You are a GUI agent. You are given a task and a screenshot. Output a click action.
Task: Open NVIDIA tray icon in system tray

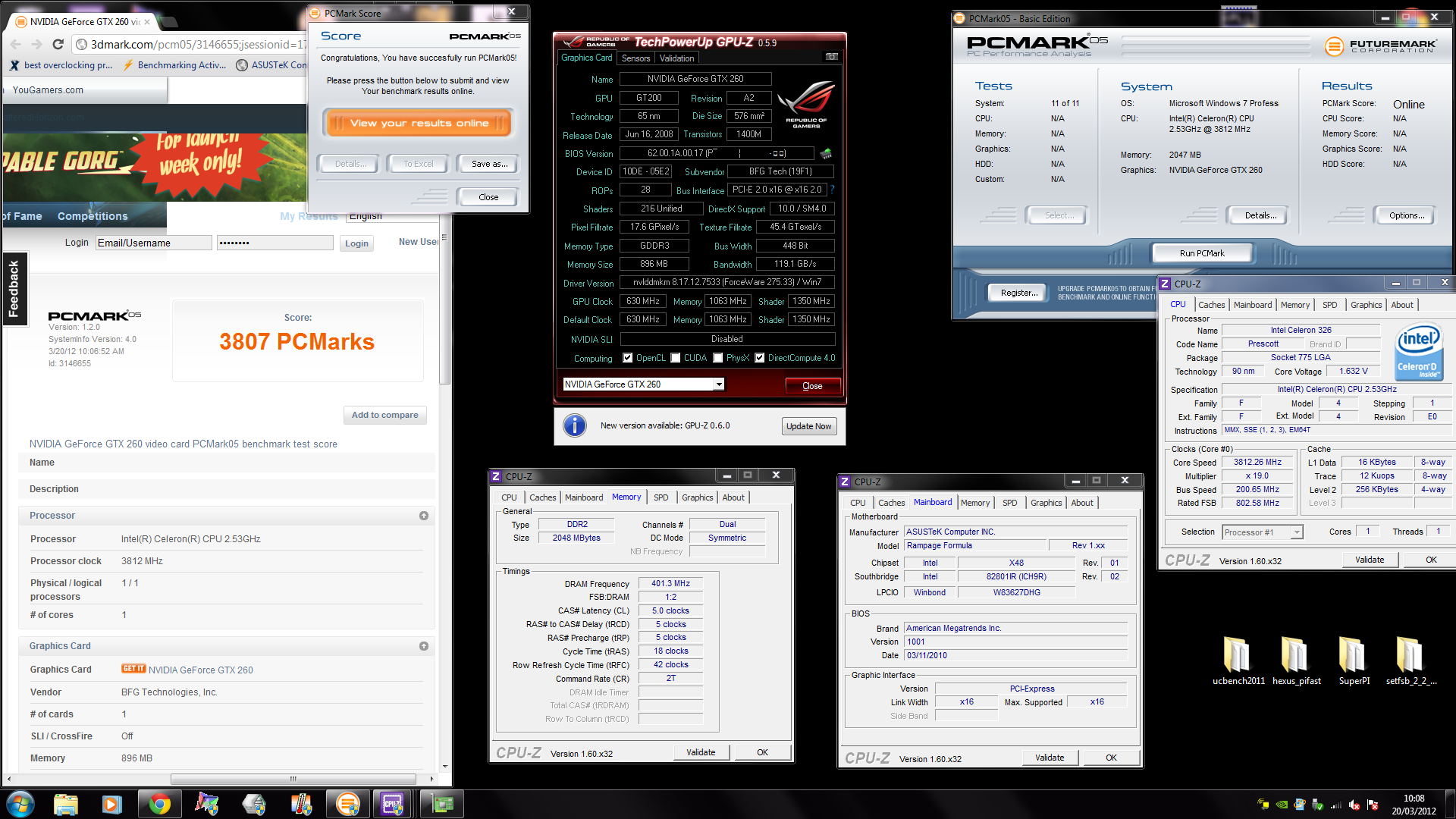1281,805
